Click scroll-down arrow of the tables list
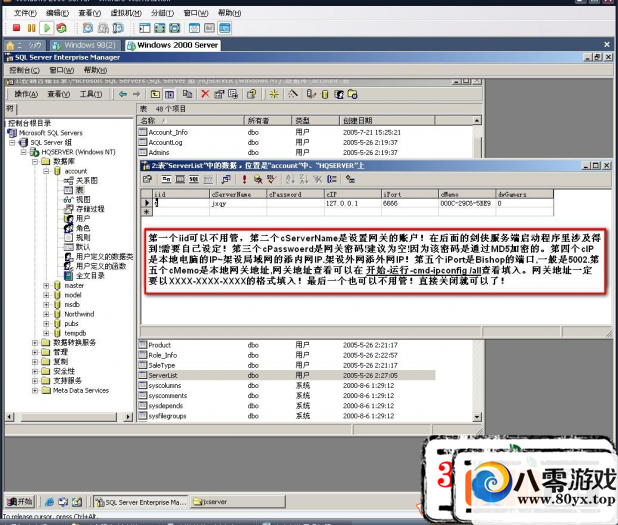The height and width of the screenshot is (525, 618). (477, 417)
